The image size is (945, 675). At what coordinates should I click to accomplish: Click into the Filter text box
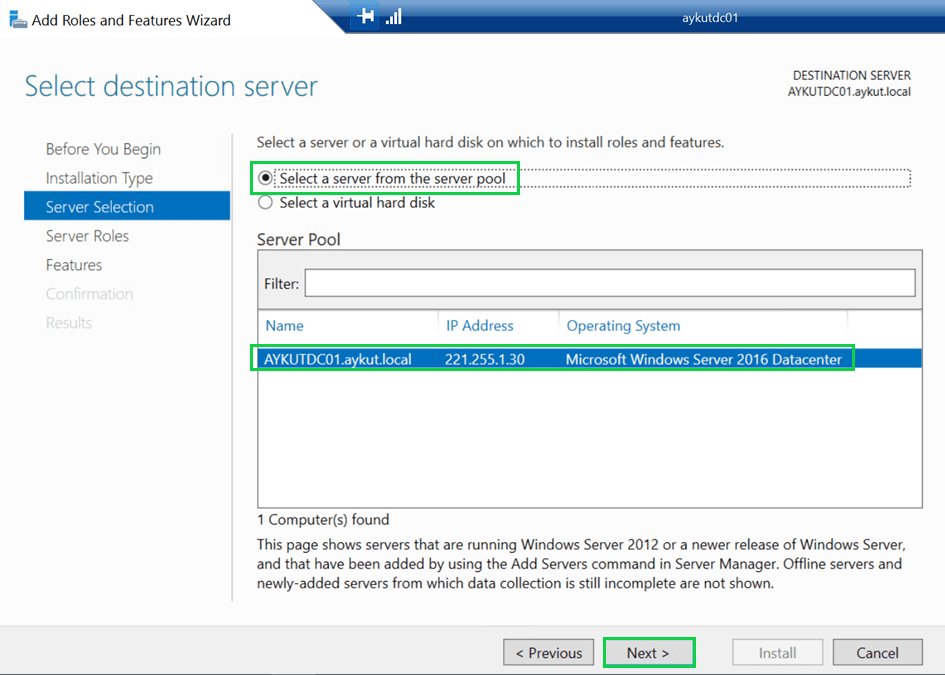pyautogui.click(x=609, y=283)
